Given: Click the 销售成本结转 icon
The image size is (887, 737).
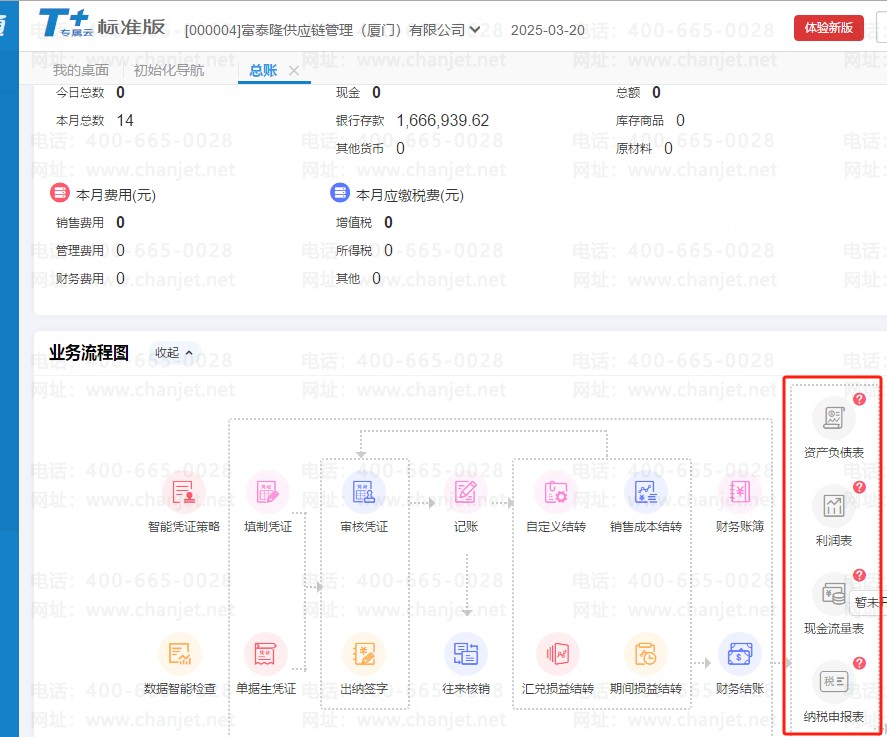Looking at the screenshot, I should (x=645, y=492).
